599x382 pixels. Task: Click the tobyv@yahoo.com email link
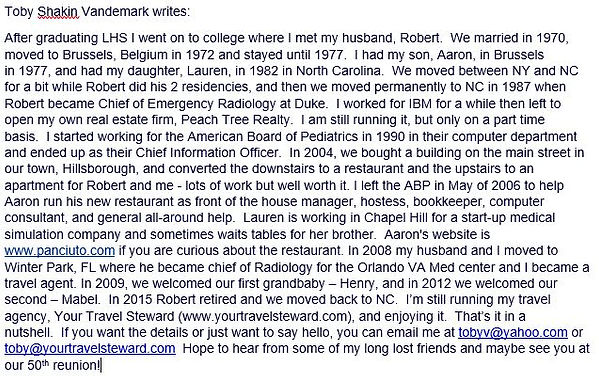(x=513, y=332)
